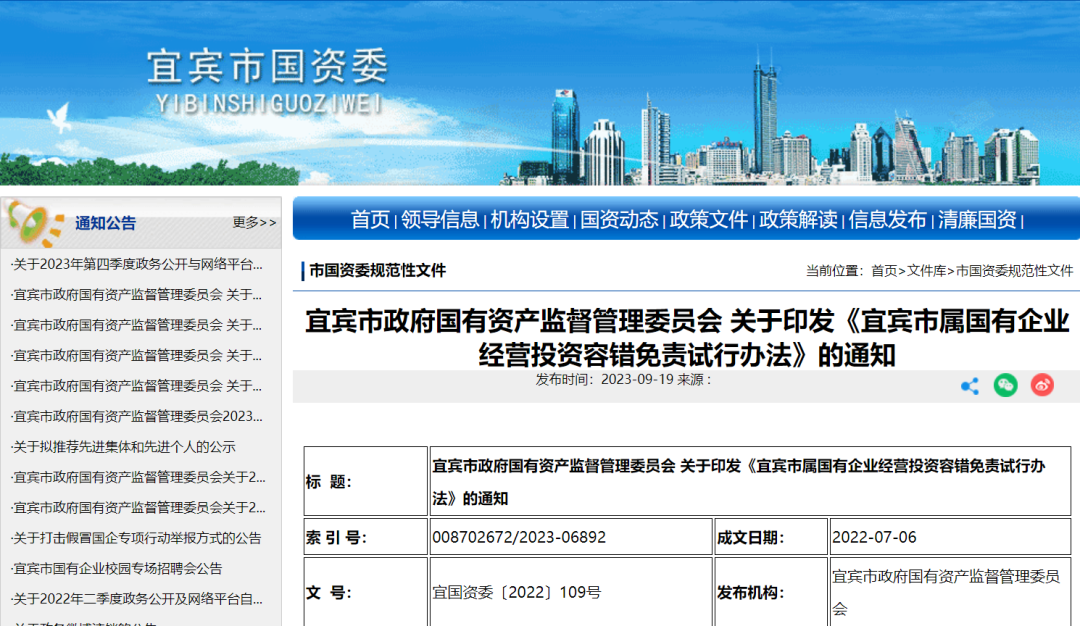Open the 清廉国资 menu item
The width and height of the screenshot is (1080, 626).
[977, 220]
